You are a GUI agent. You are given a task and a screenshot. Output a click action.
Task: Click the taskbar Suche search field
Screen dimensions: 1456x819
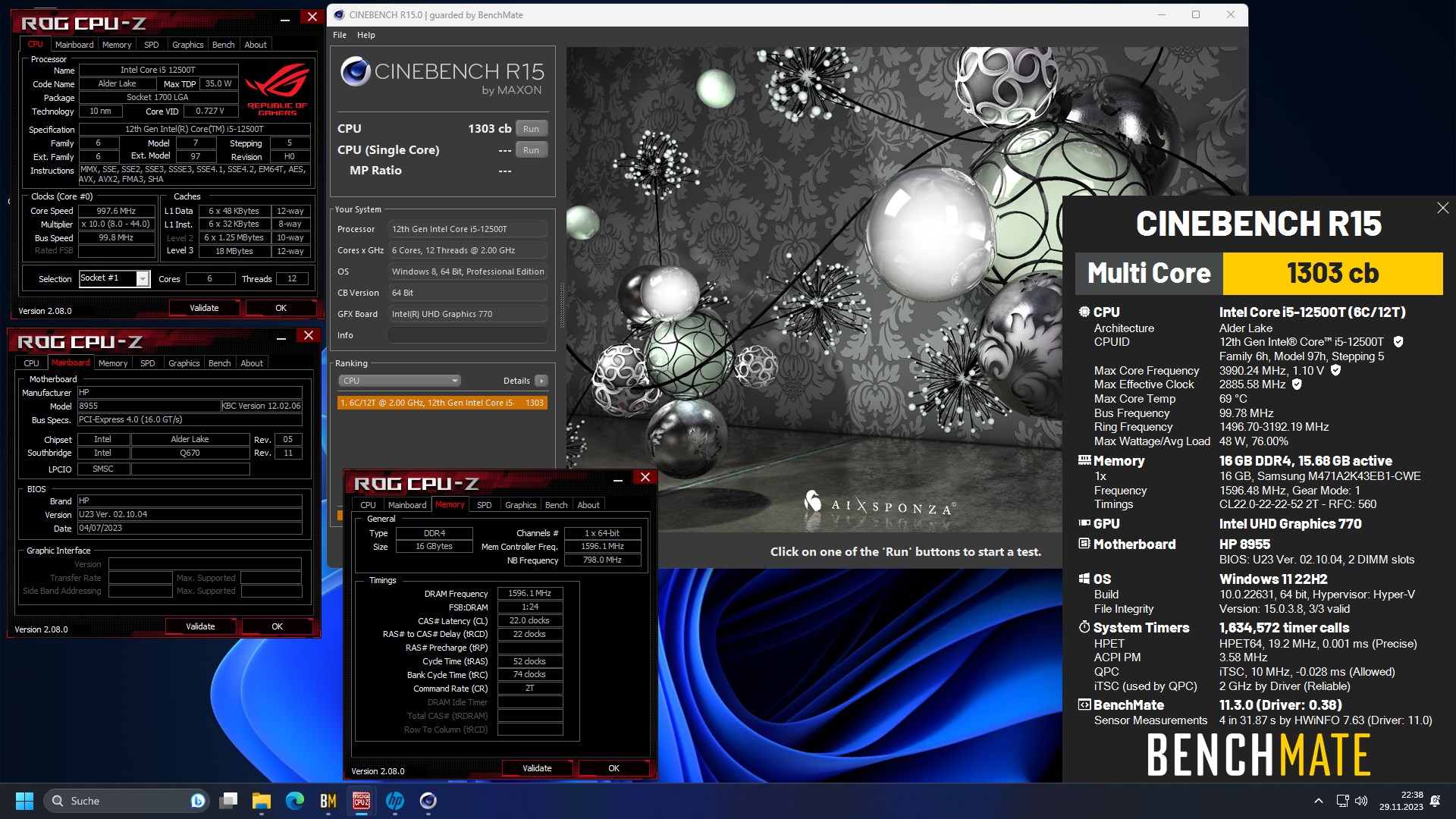point(125,801)
